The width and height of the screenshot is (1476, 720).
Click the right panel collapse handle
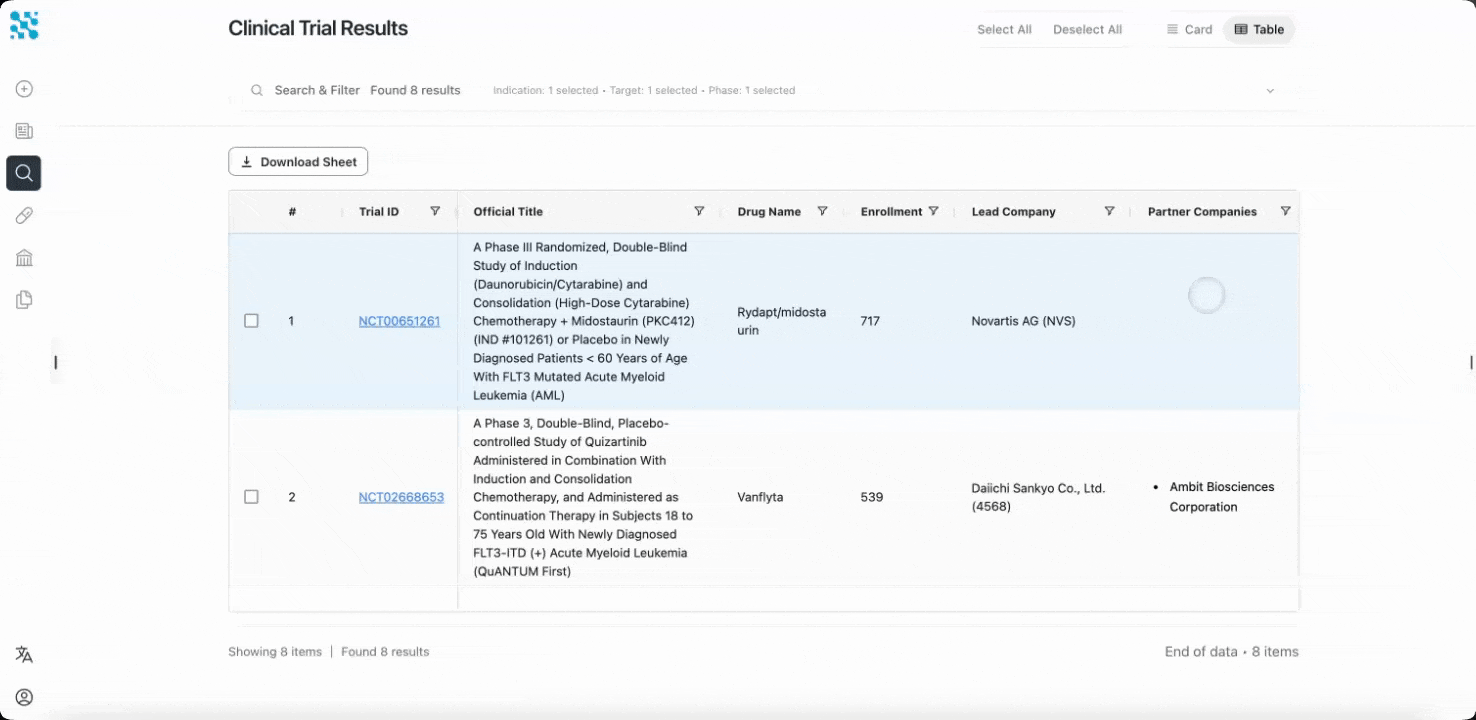pos(1471,362)
